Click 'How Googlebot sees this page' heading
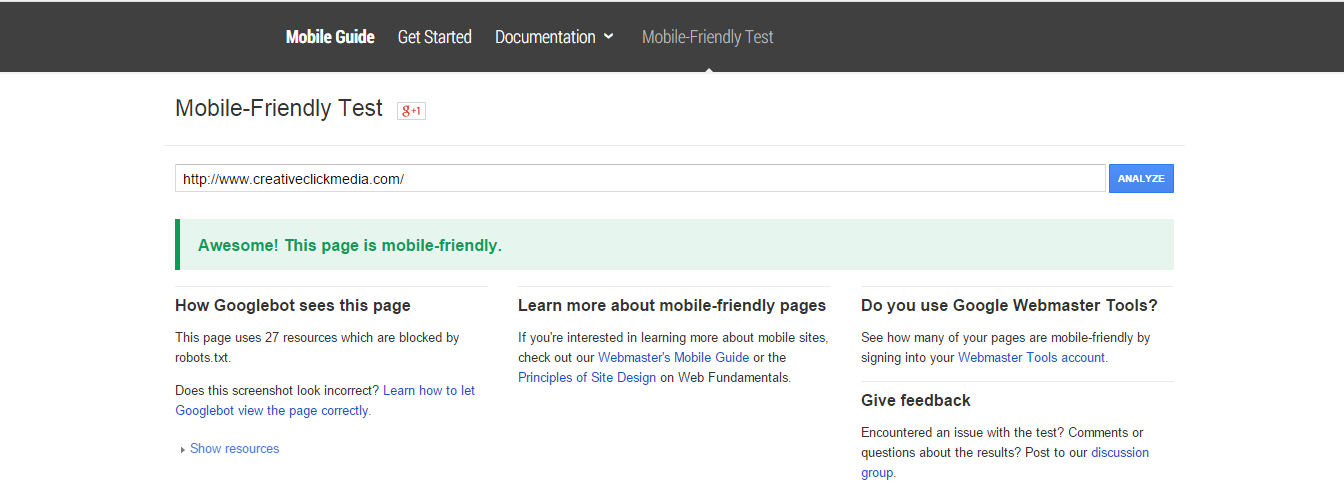Viewport: 1344px width, 492px height. 293,305
